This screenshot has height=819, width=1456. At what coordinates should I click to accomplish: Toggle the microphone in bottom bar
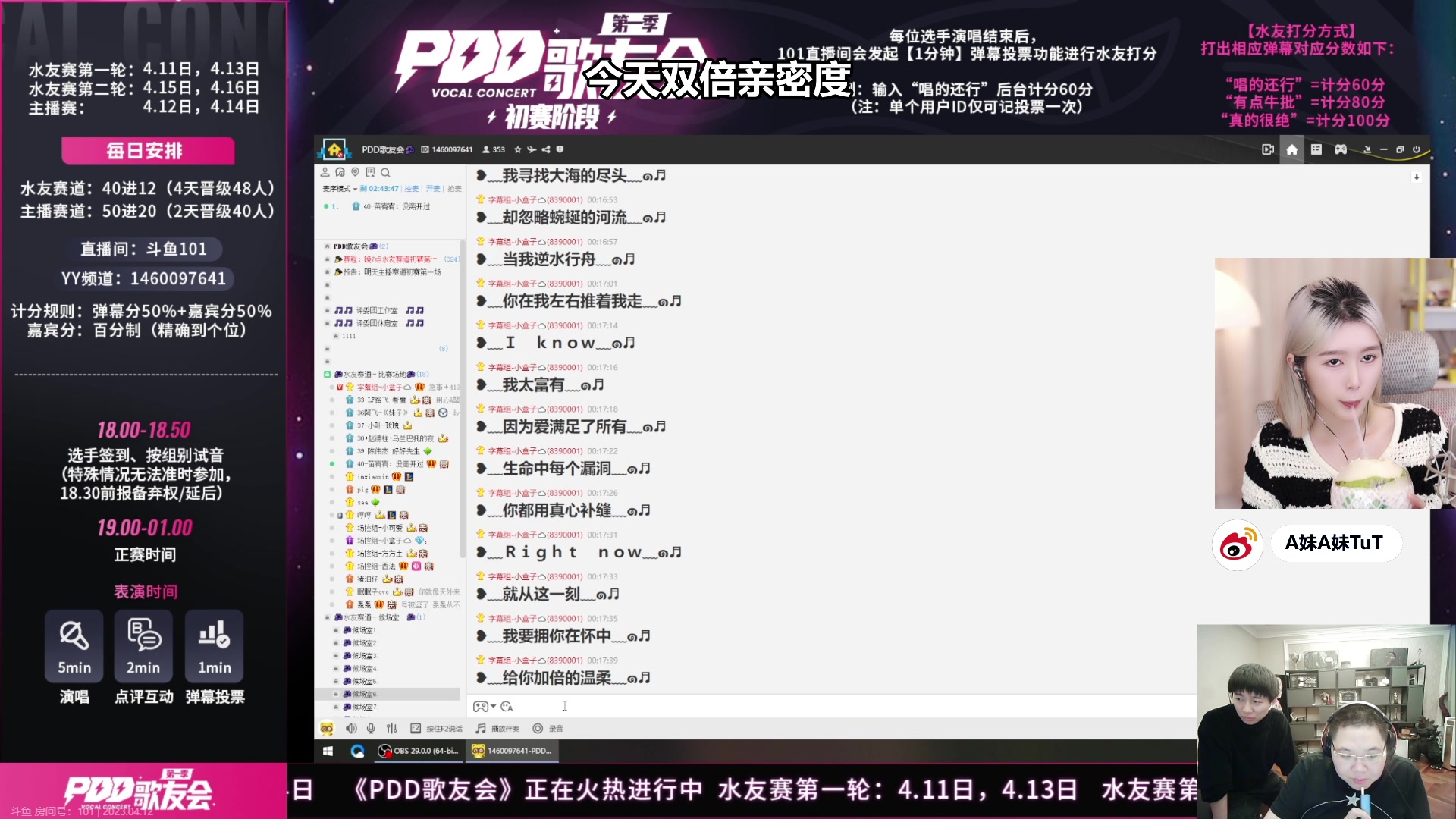tap(371, 729)
